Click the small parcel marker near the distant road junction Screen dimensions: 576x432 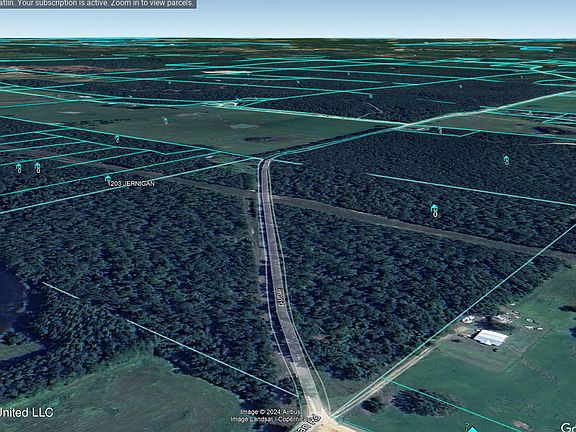pyautogui.click(x=440, y=130)
